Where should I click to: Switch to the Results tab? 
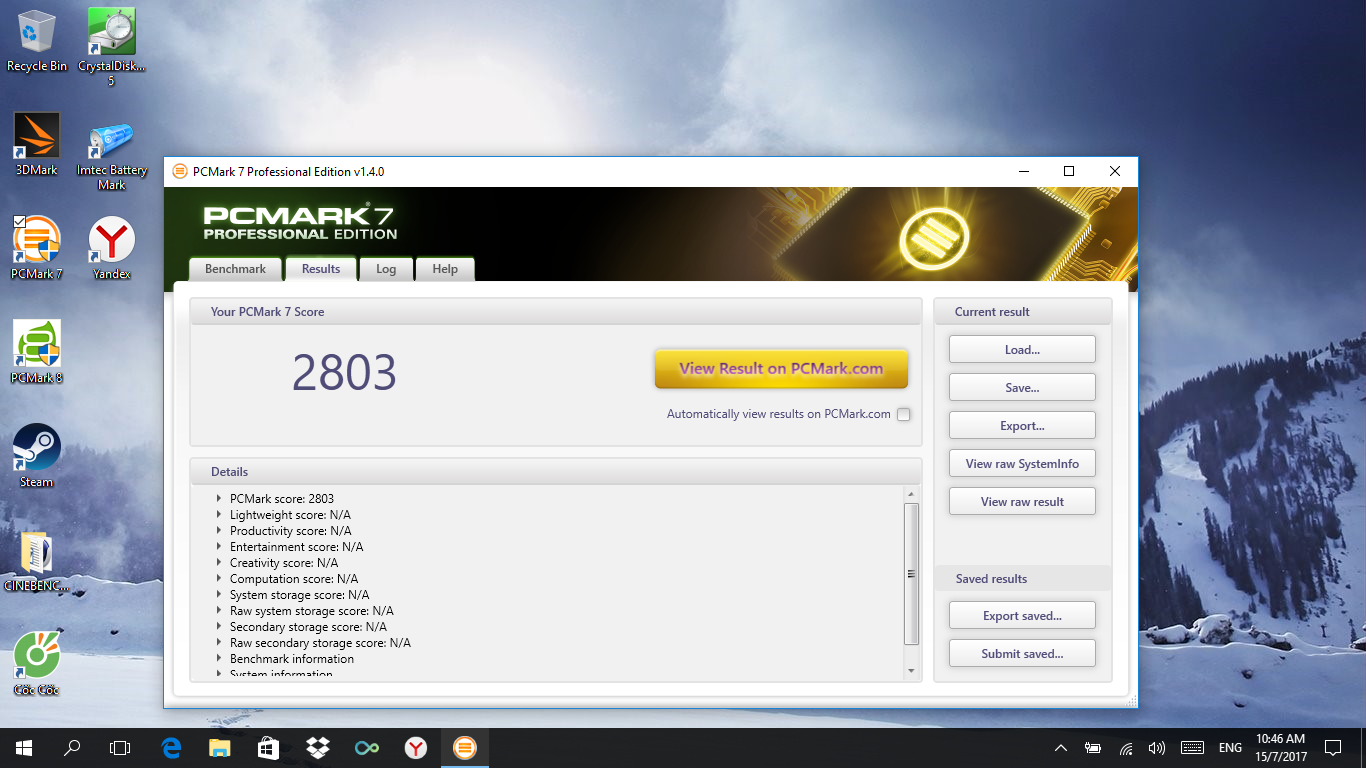point(321,269)
